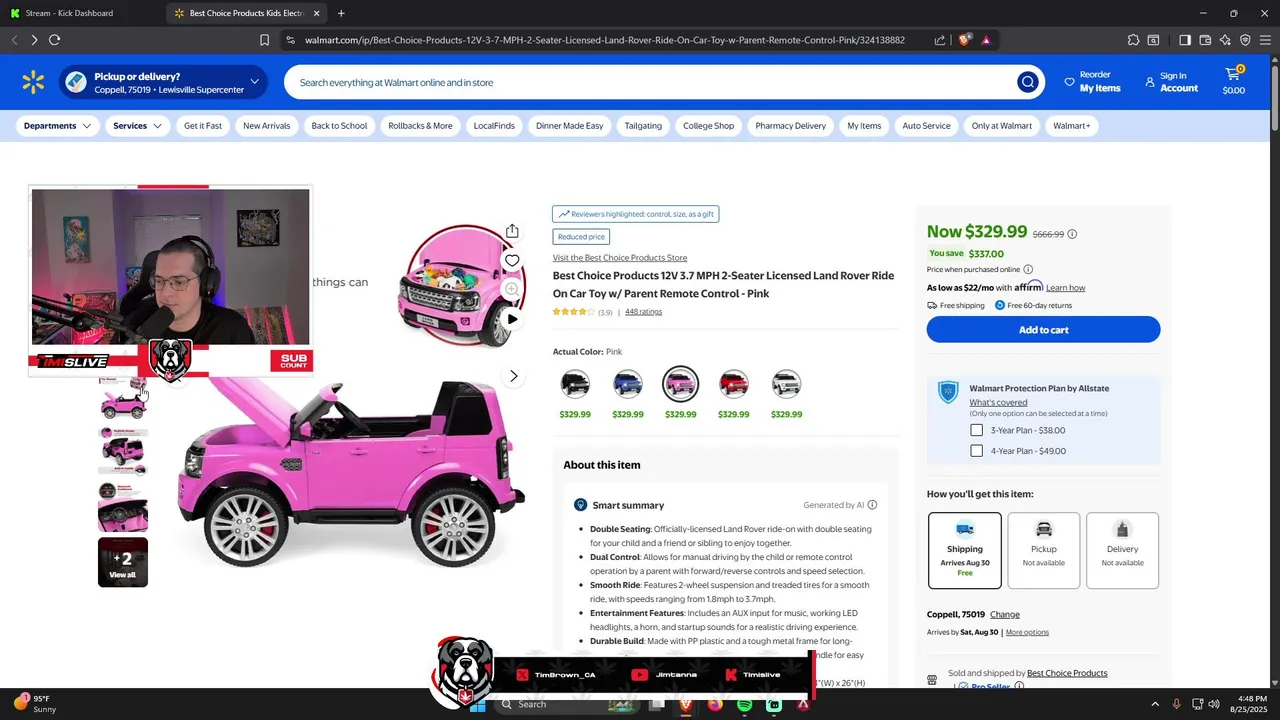
Task: Open the 448 ratings link
Action: 643,312
